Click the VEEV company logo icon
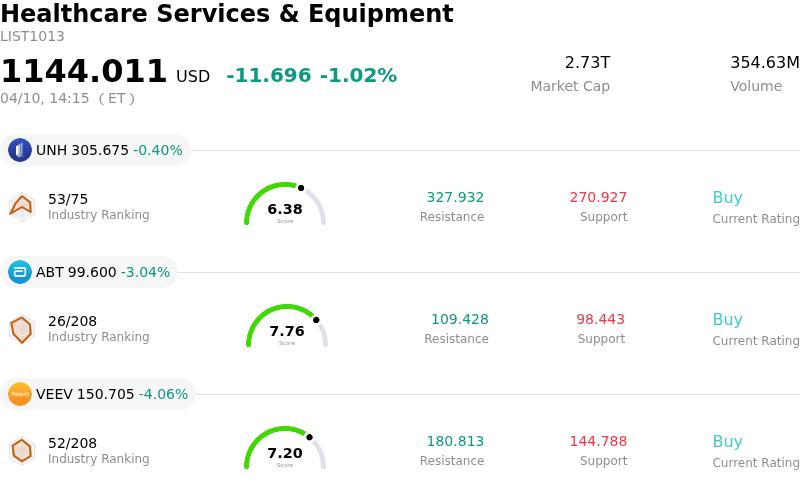 click(20, 394)
